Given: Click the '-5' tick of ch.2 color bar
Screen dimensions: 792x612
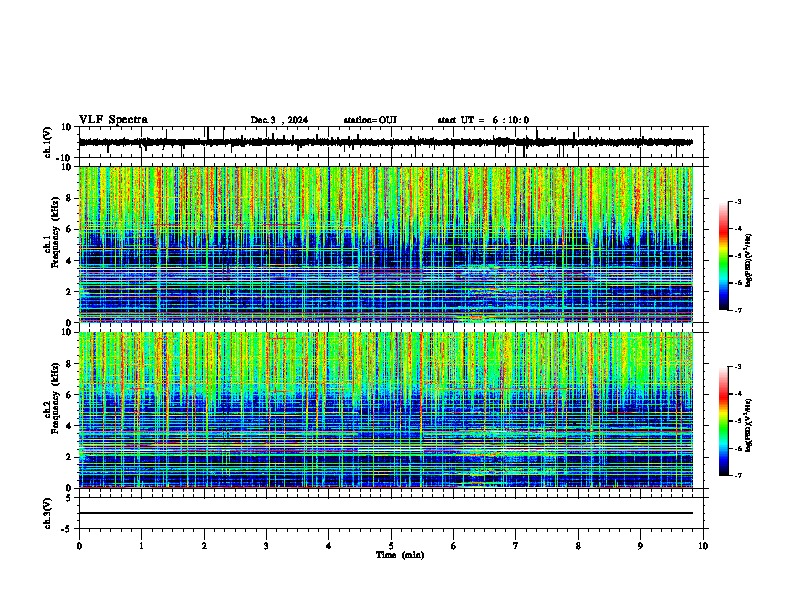Looking at the screenshot, I should click(738, 421).
